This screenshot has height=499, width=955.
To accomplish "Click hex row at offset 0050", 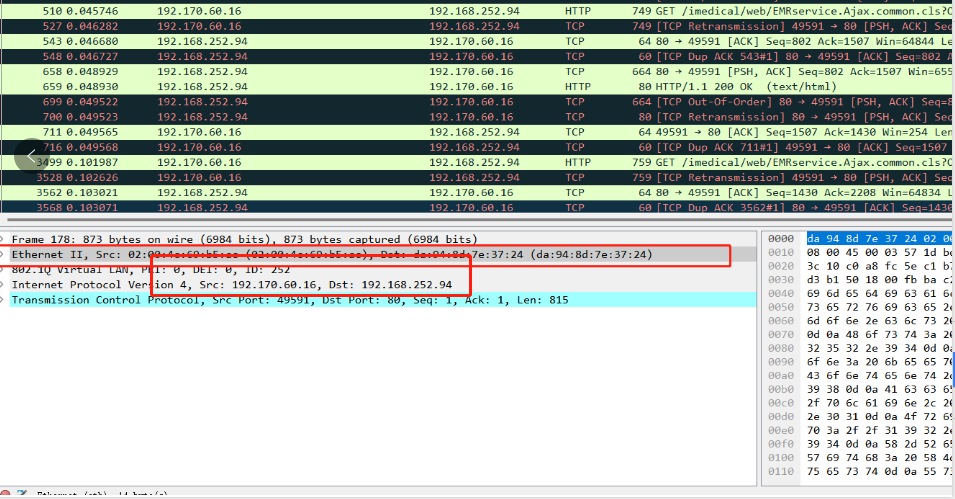I will click(858, 307).
